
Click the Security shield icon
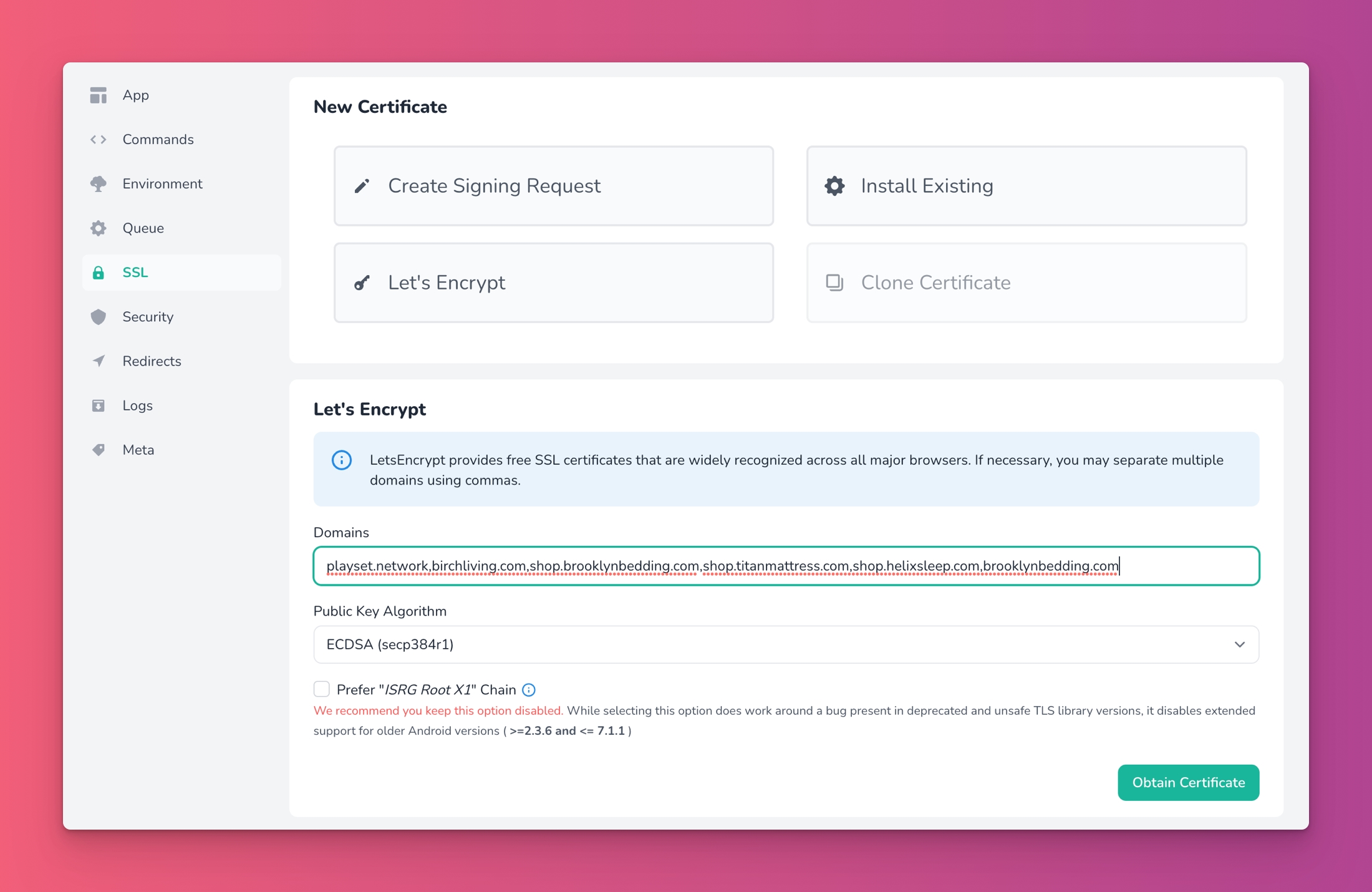(99, 317)
